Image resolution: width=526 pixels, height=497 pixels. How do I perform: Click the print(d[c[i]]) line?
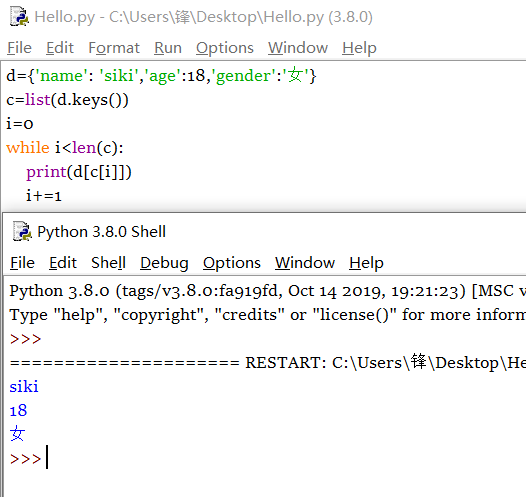[79, 172]
